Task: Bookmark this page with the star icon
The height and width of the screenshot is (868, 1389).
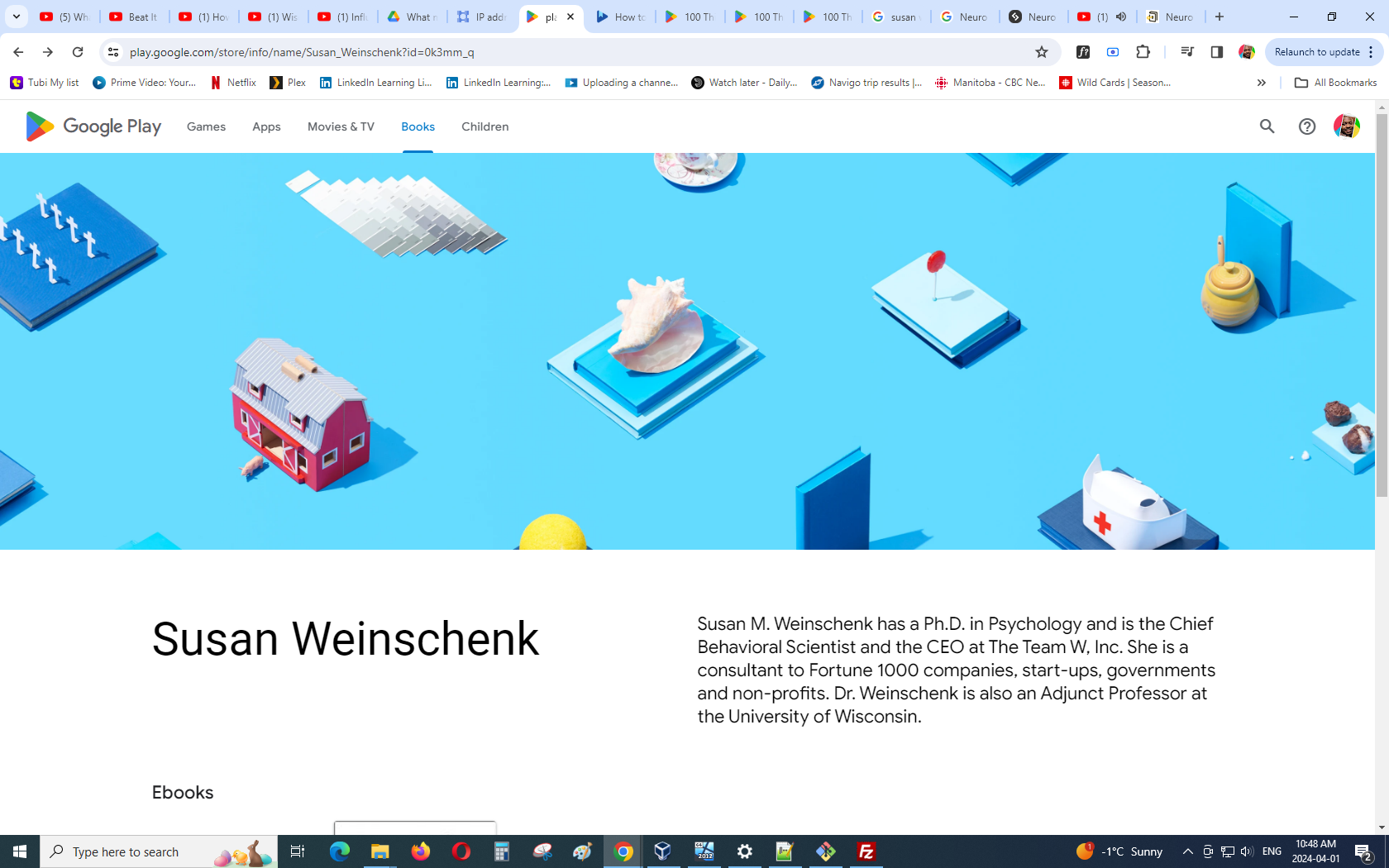Action: pyautogui.click(x=1041, y=52)
